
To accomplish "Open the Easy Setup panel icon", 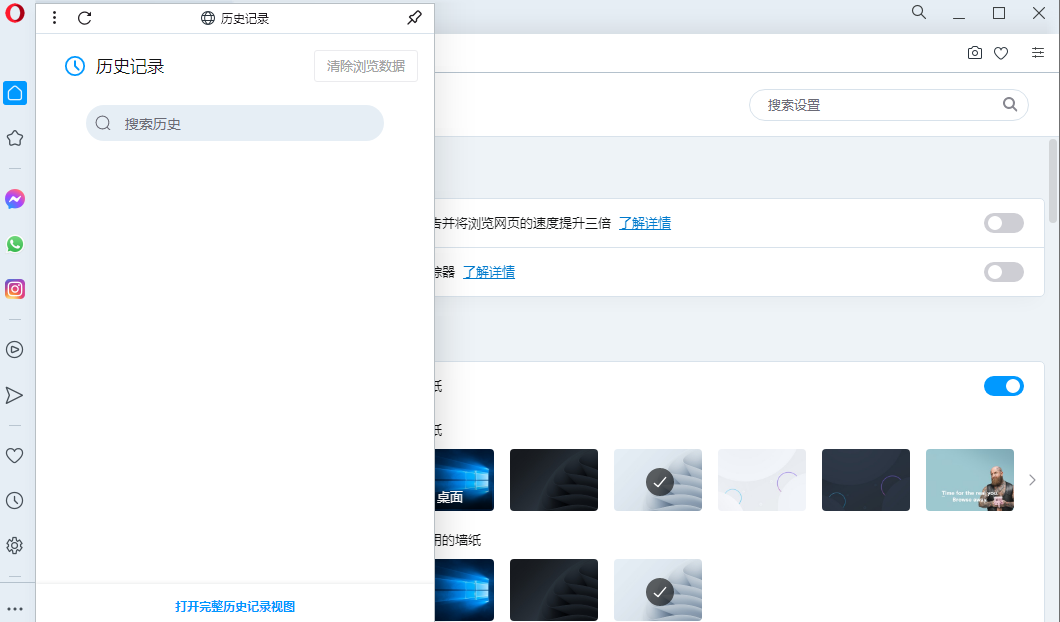I will point(1038,53).
